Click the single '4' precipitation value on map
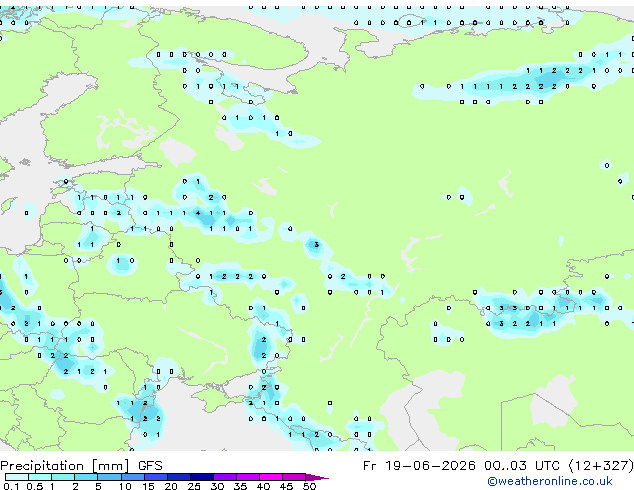This screenshot has width=634, height=490. [x=198, y=213]
